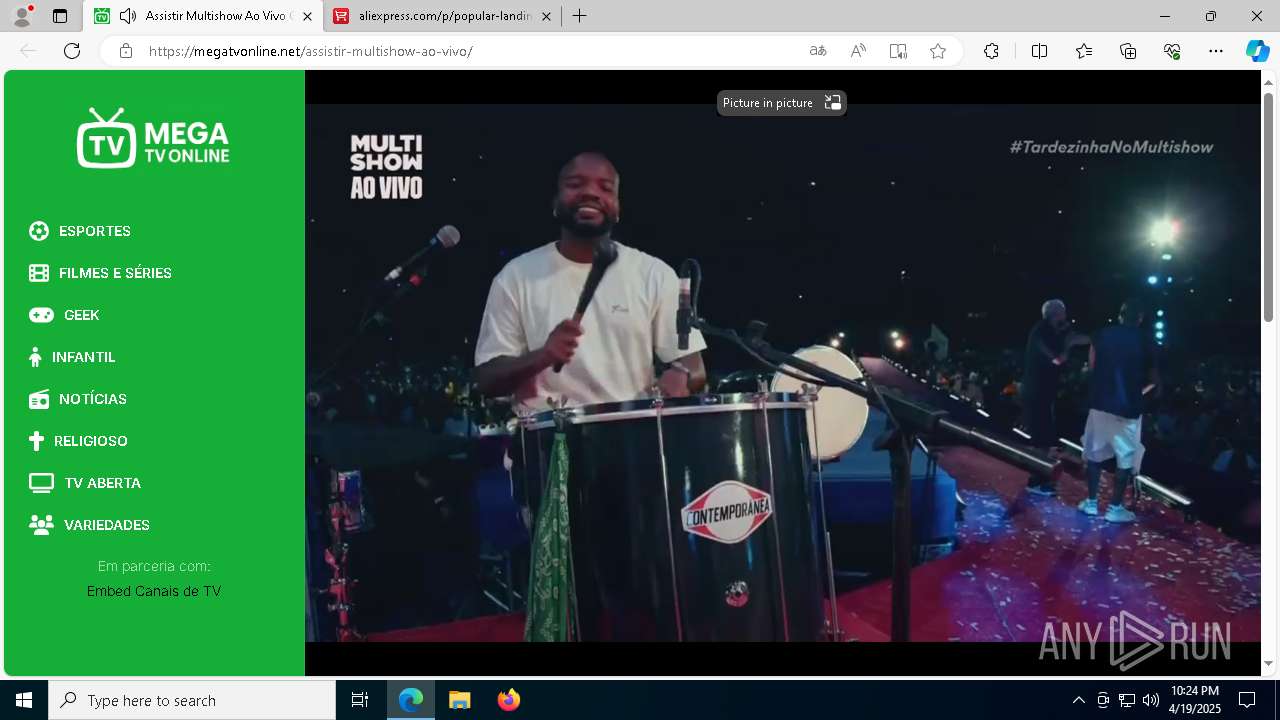This screenshot has height=720, width=1280.
Task: Click the Geek gamepad icon
Action: tap(41, 315)
